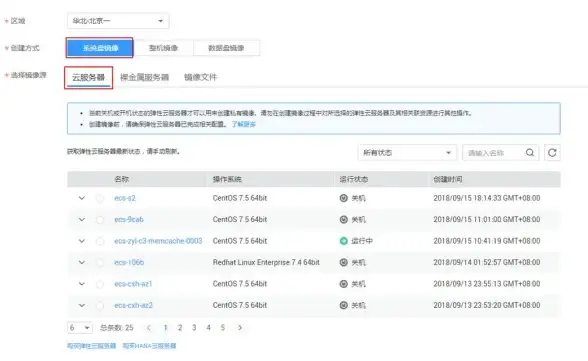Click the CentOS 7.5 64bit cell for ecs-s2
This screenshot has width=588, height=361.
pos(240,198)
